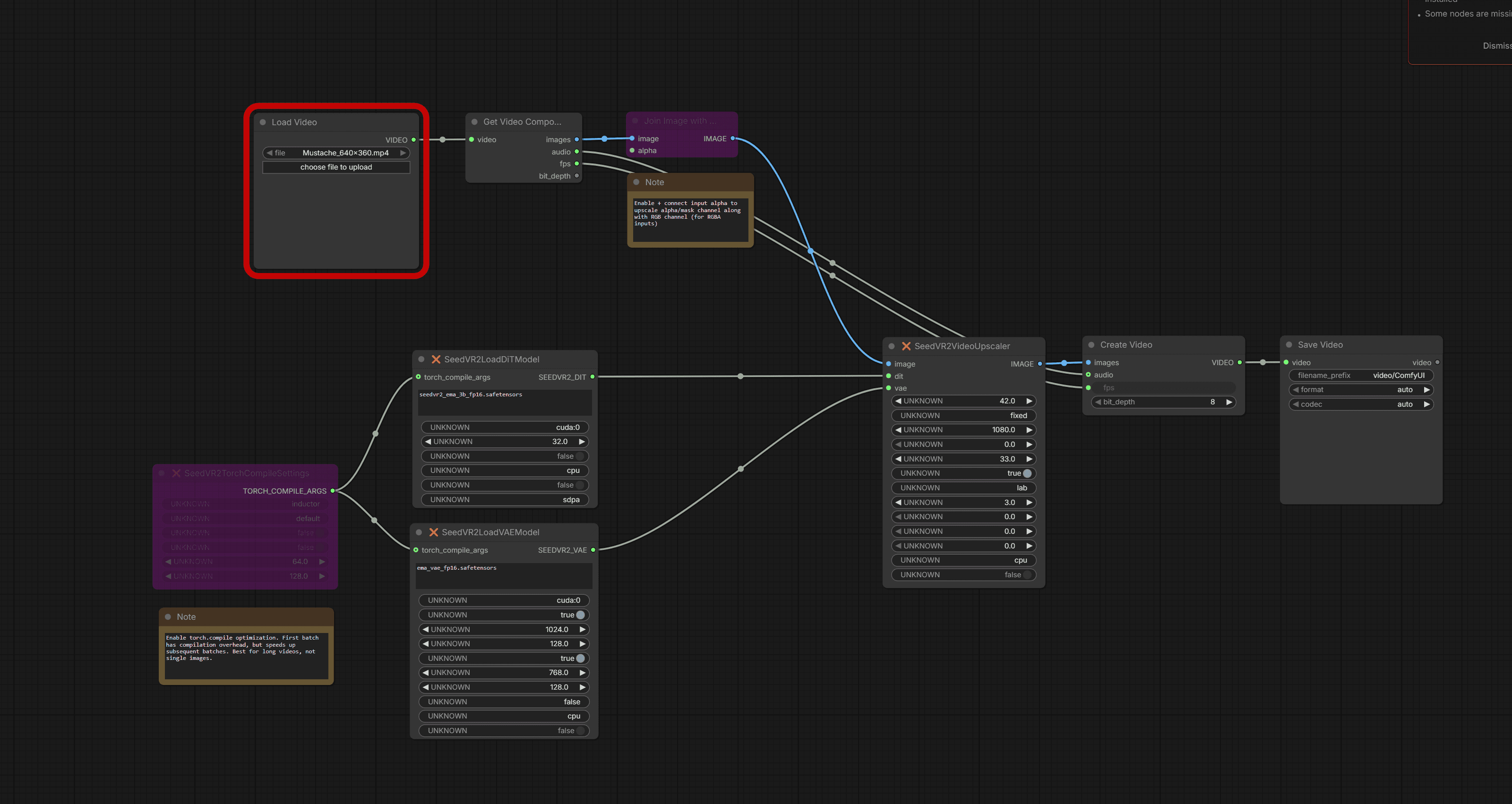
Task: Collapse the torch.compile Note via its title dot
Action: pos(168,617)
